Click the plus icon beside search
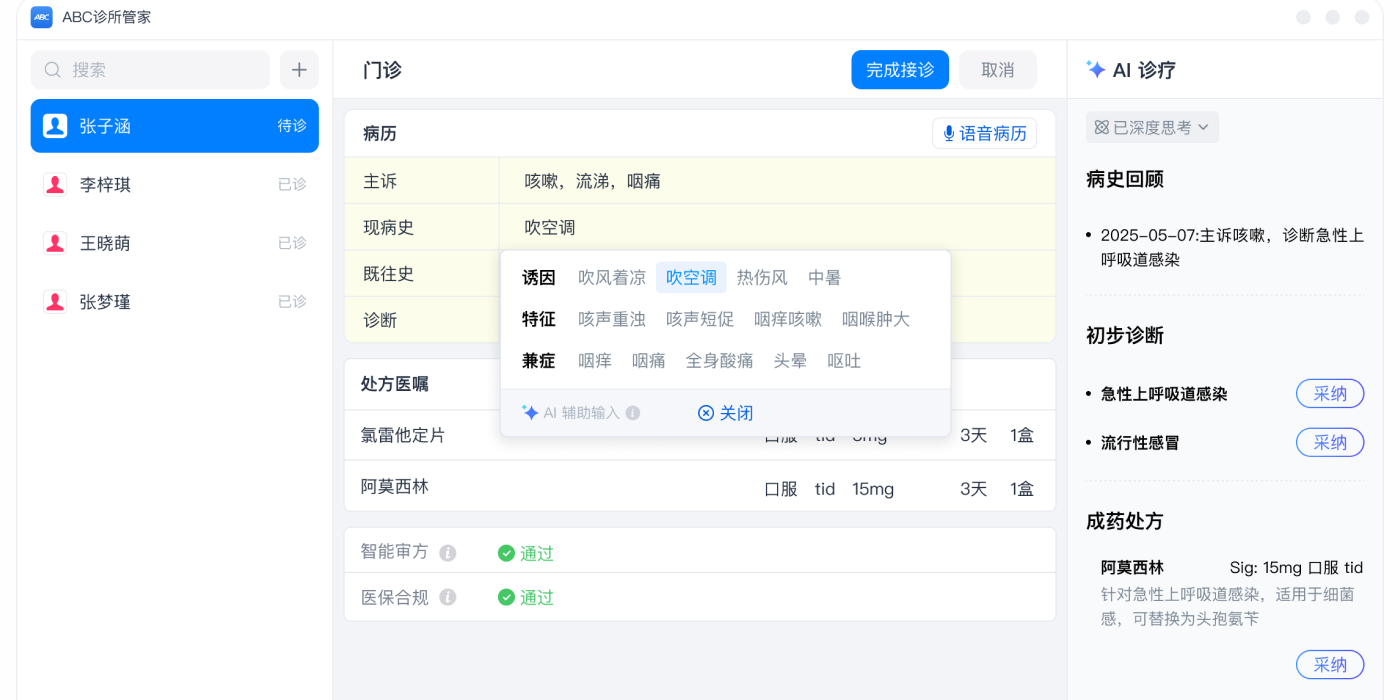 pos(299,70)
